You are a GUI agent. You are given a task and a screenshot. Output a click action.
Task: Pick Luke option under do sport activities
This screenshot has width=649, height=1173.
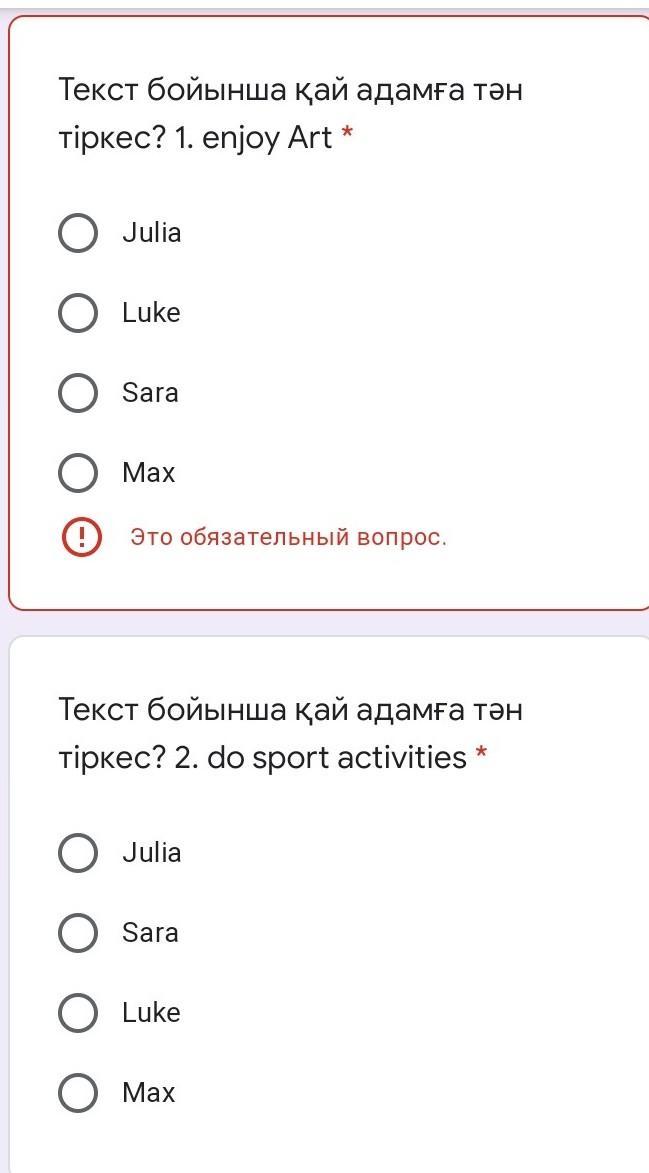point(78,1013)
